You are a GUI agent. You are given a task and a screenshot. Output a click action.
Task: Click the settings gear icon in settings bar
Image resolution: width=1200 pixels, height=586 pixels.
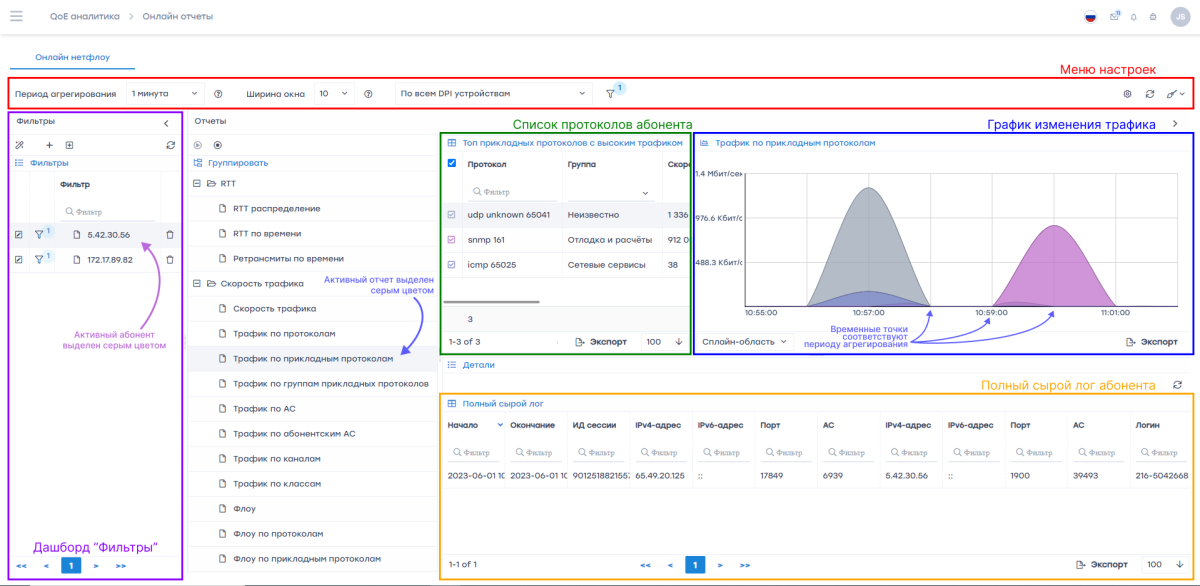click(1127, 94)
